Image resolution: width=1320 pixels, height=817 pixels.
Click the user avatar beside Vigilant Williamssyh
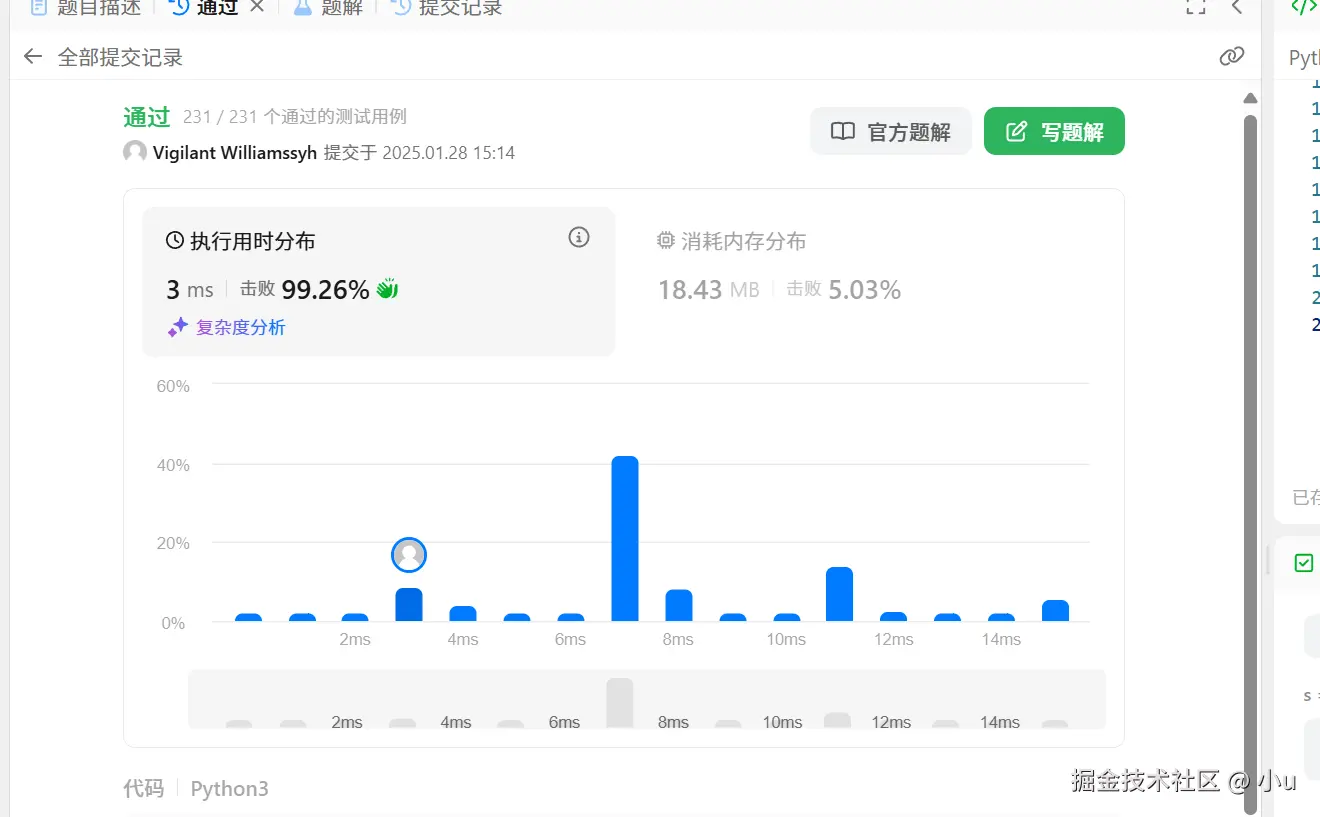coord(135,153)
